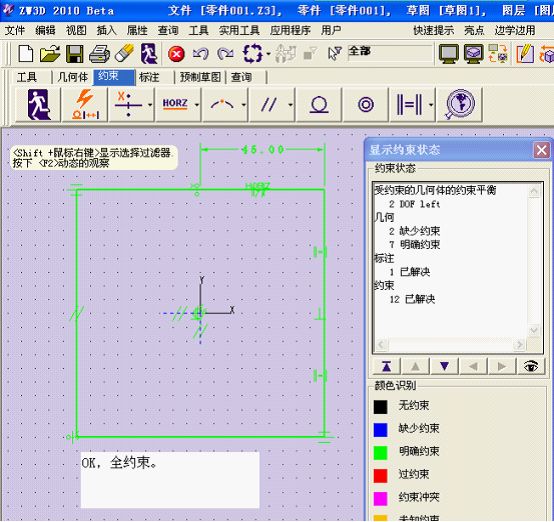Open file using the folder icon

pyautogui.click(x=49, y=54)
